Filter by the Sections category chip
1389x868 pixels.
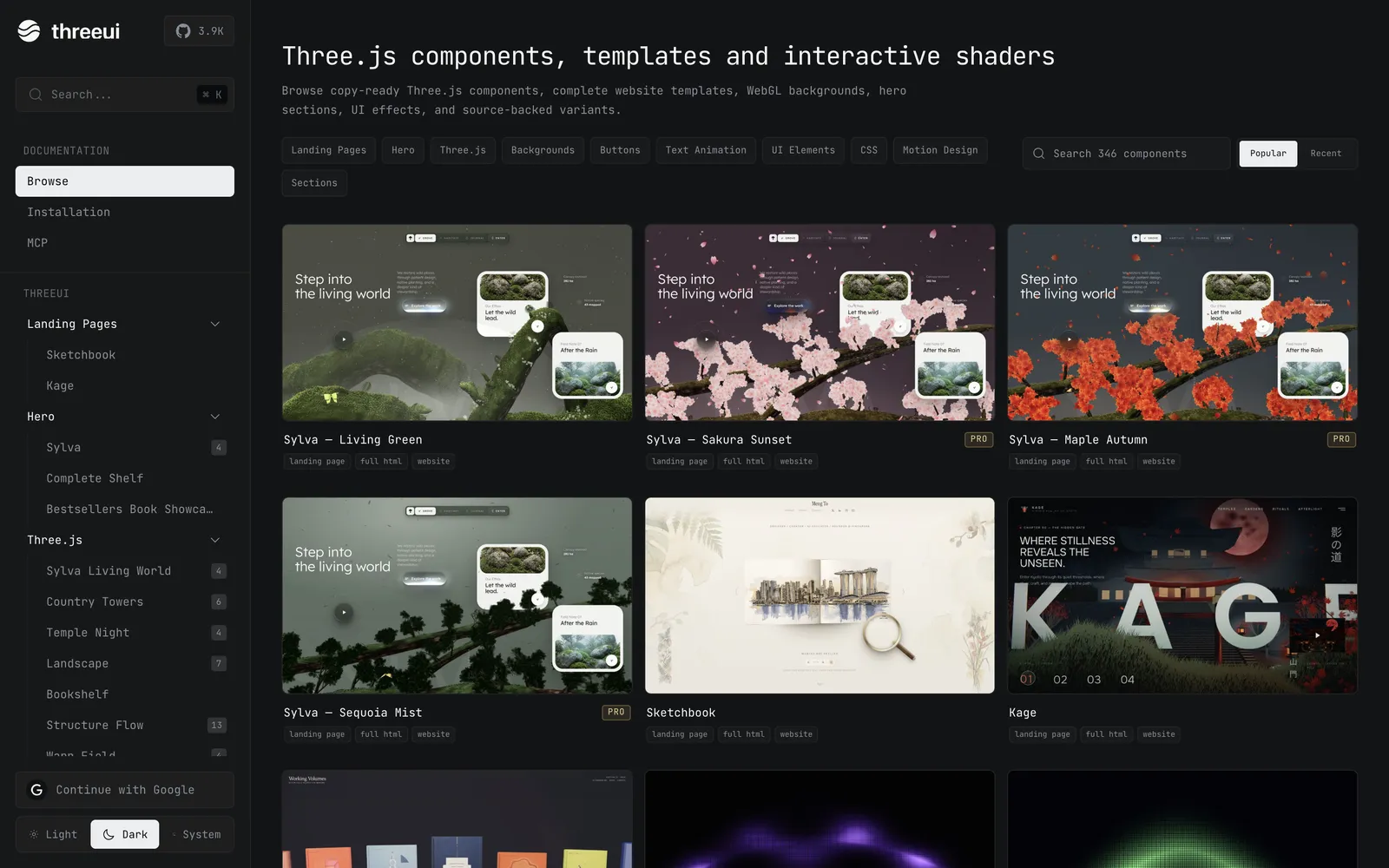(314, 183)
